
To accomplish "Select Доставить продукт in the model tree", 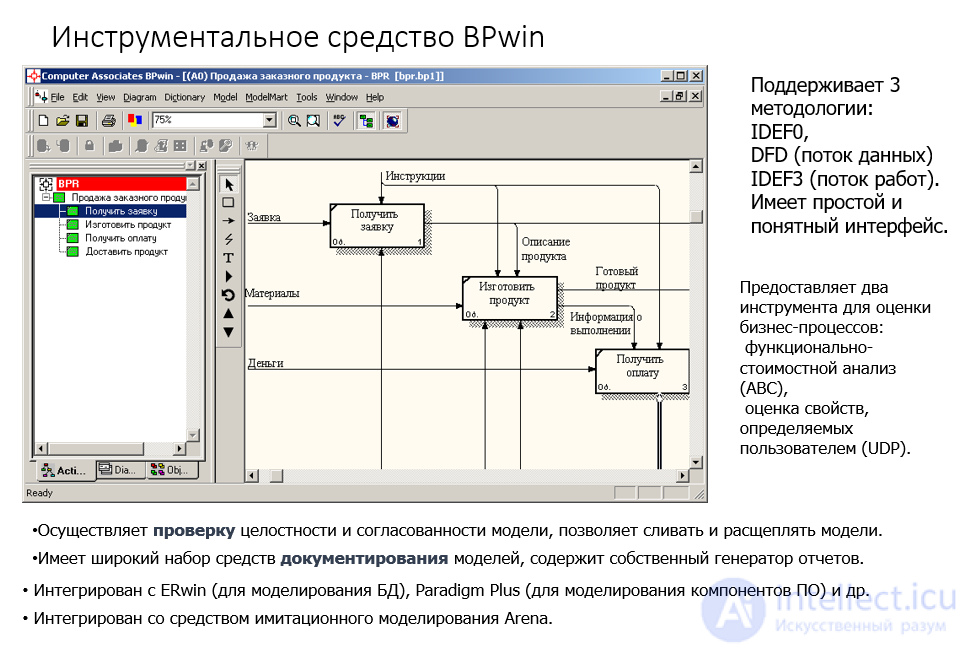I will 126,252.
